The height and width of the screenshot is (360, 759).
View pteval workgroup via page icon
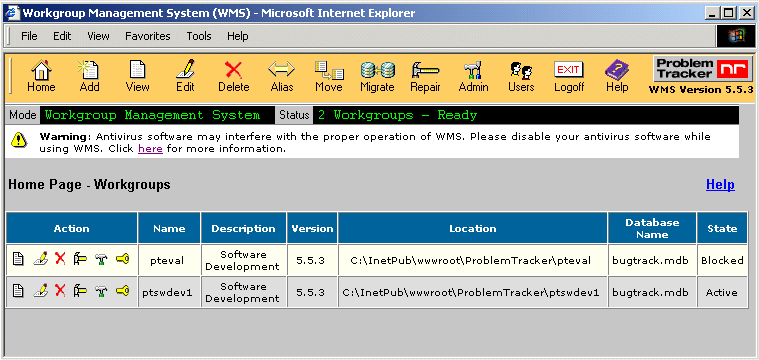[x=18, y=259]
